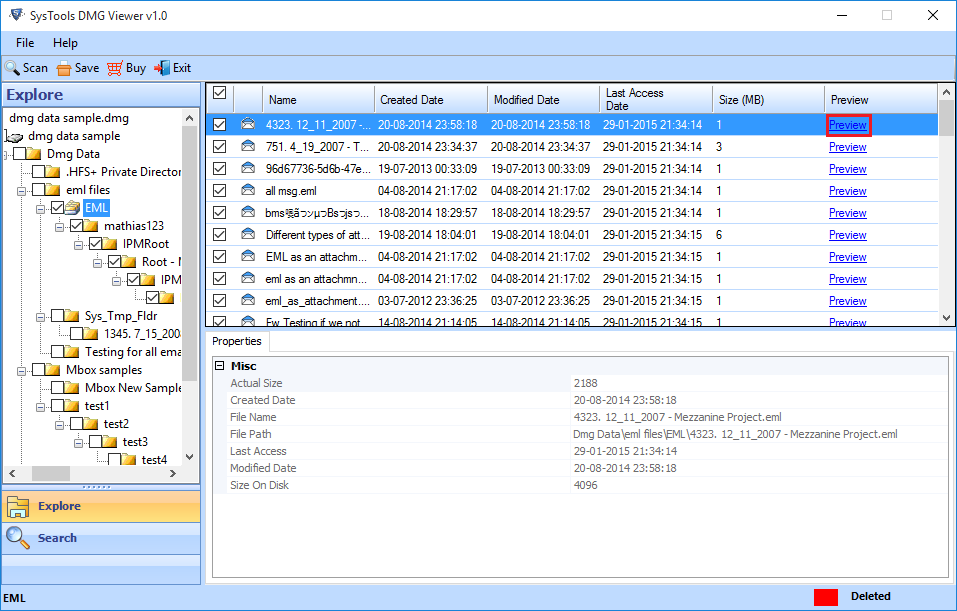Click the Search magnifier icon in bottom panel
This screenshot has width=957, height=611.
18,538
